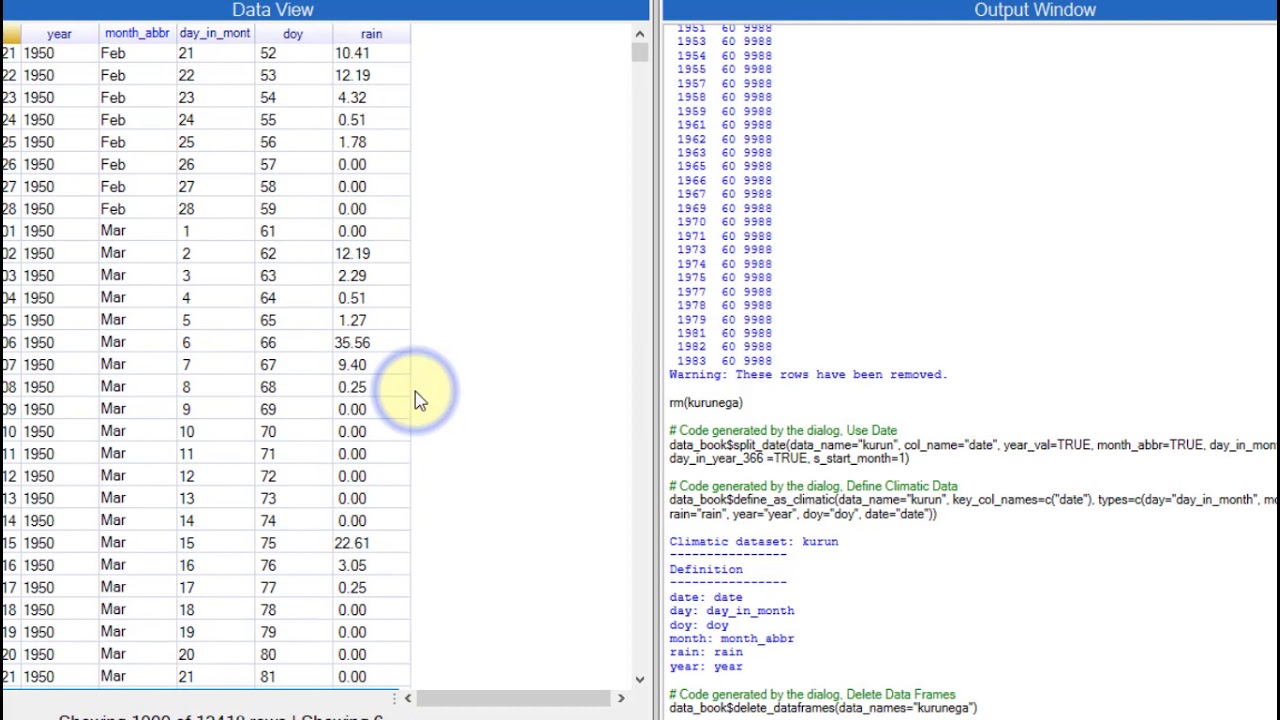
Task: Click the 'Definition' heading in output
Action: [x=706, y=570]
